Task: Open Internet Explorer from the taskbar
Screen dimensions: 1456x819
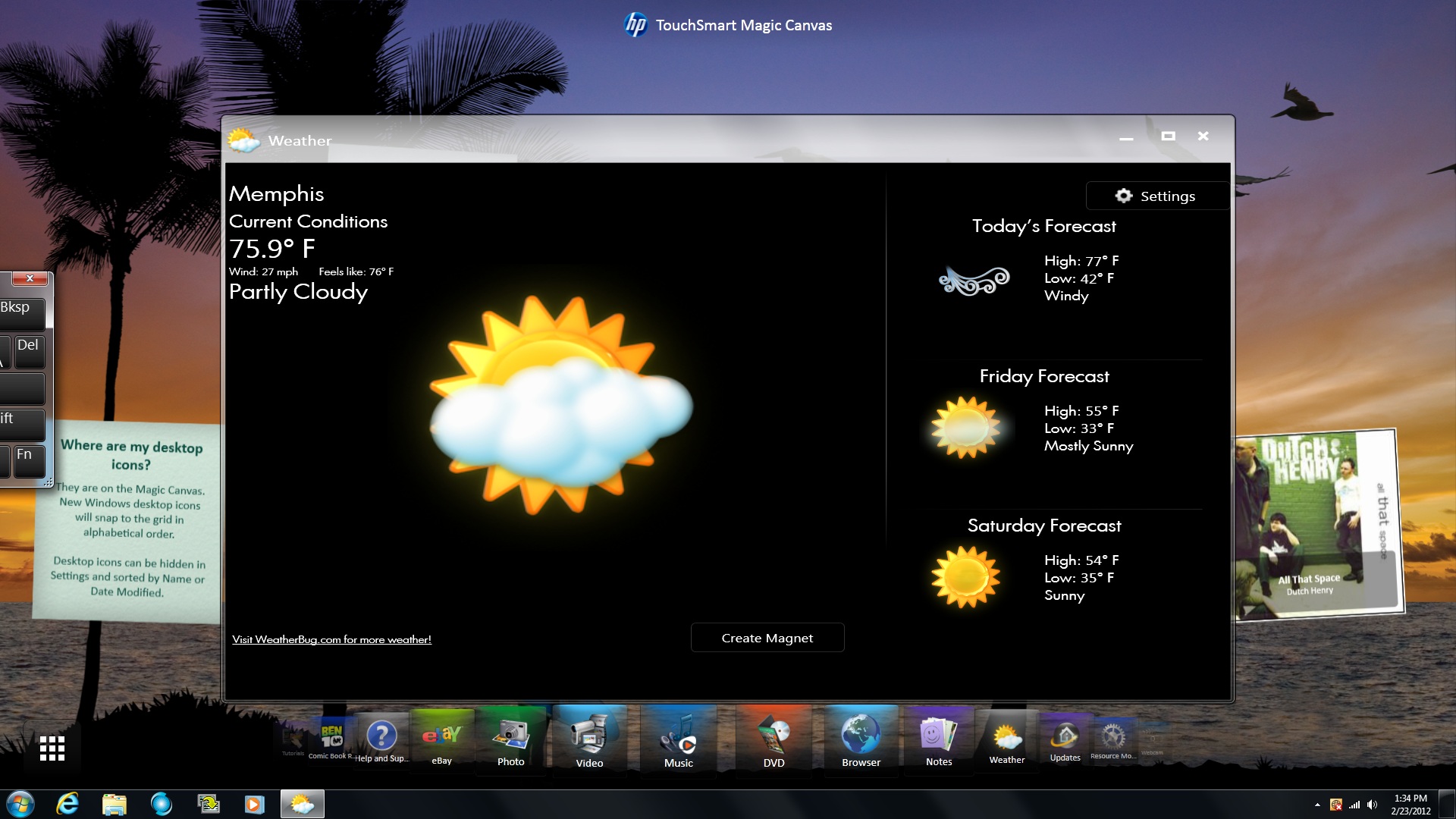Action: tap(67, 803)
